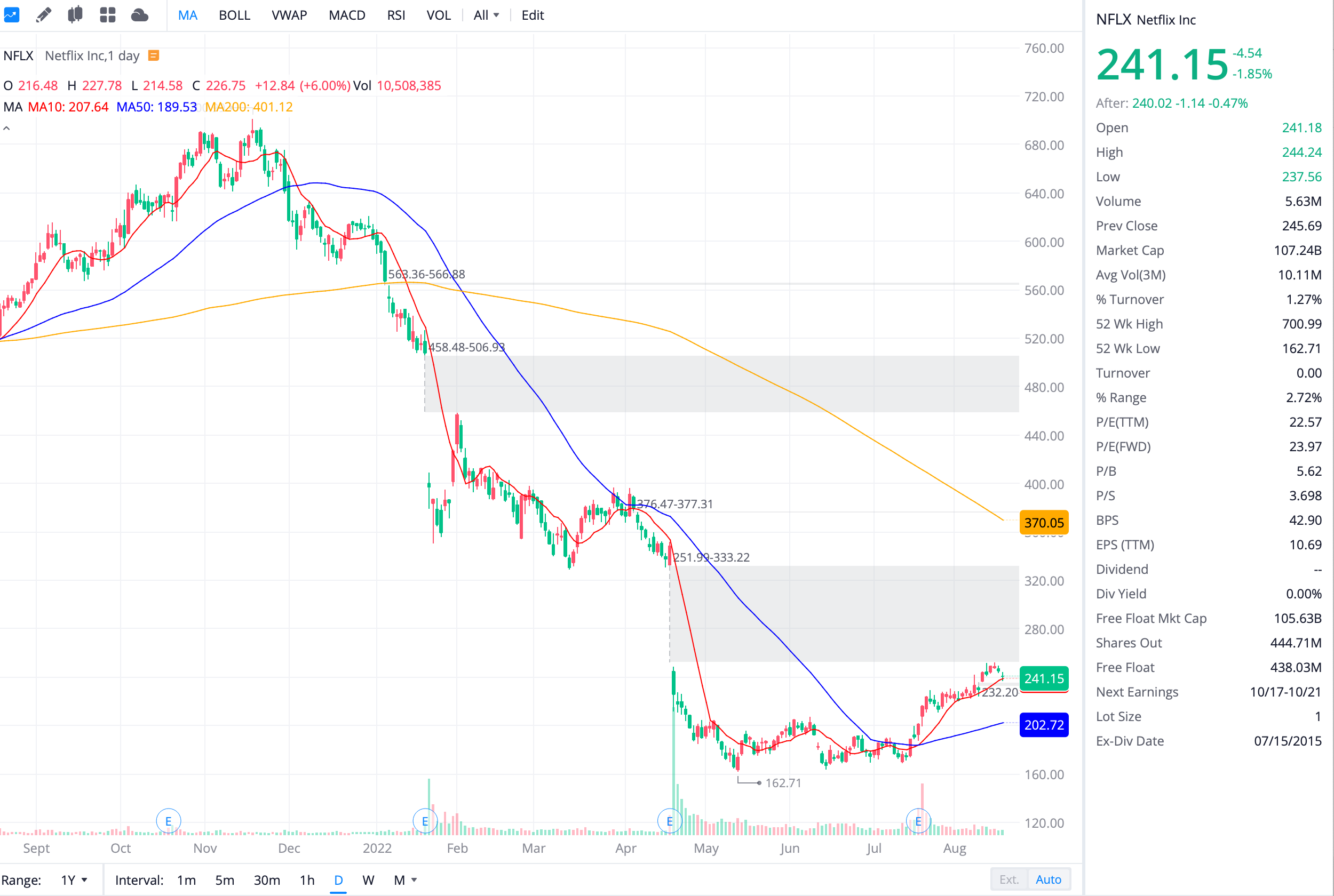Click the orange note icon beside Netflix Inc
Viewport: 1334px width, 896px height.
[x=153, y=55]
